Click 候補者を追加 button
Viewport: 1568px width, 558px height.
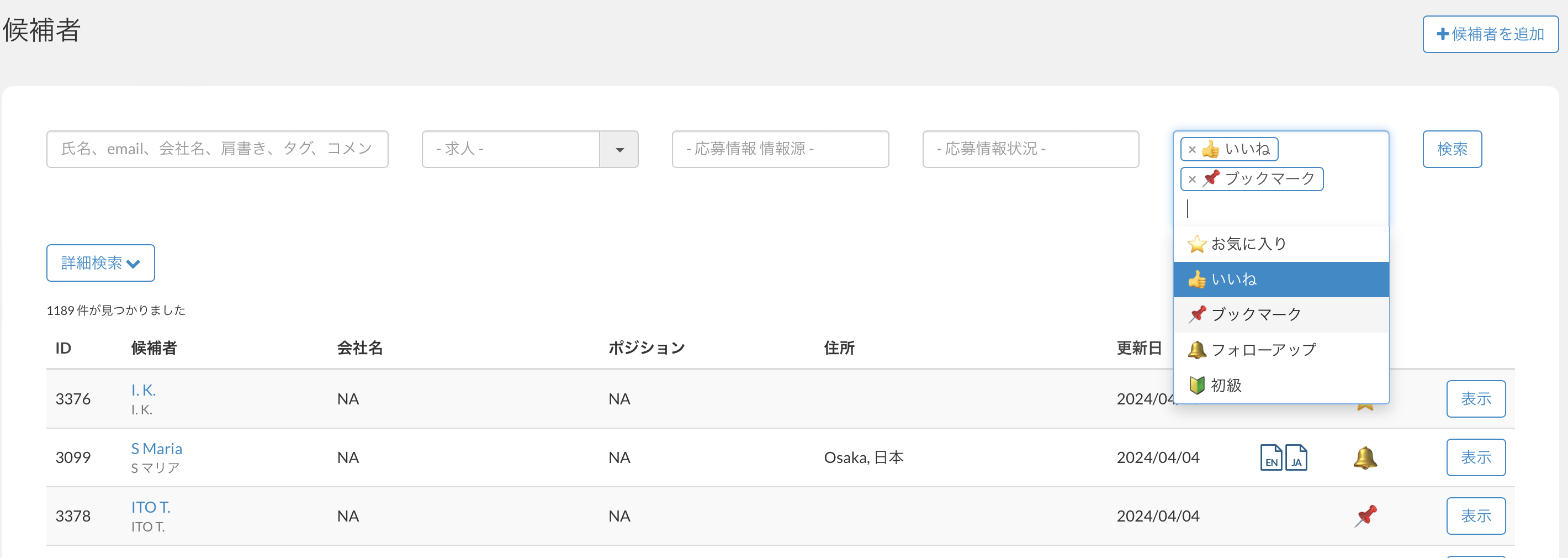tap(1490, 34)
